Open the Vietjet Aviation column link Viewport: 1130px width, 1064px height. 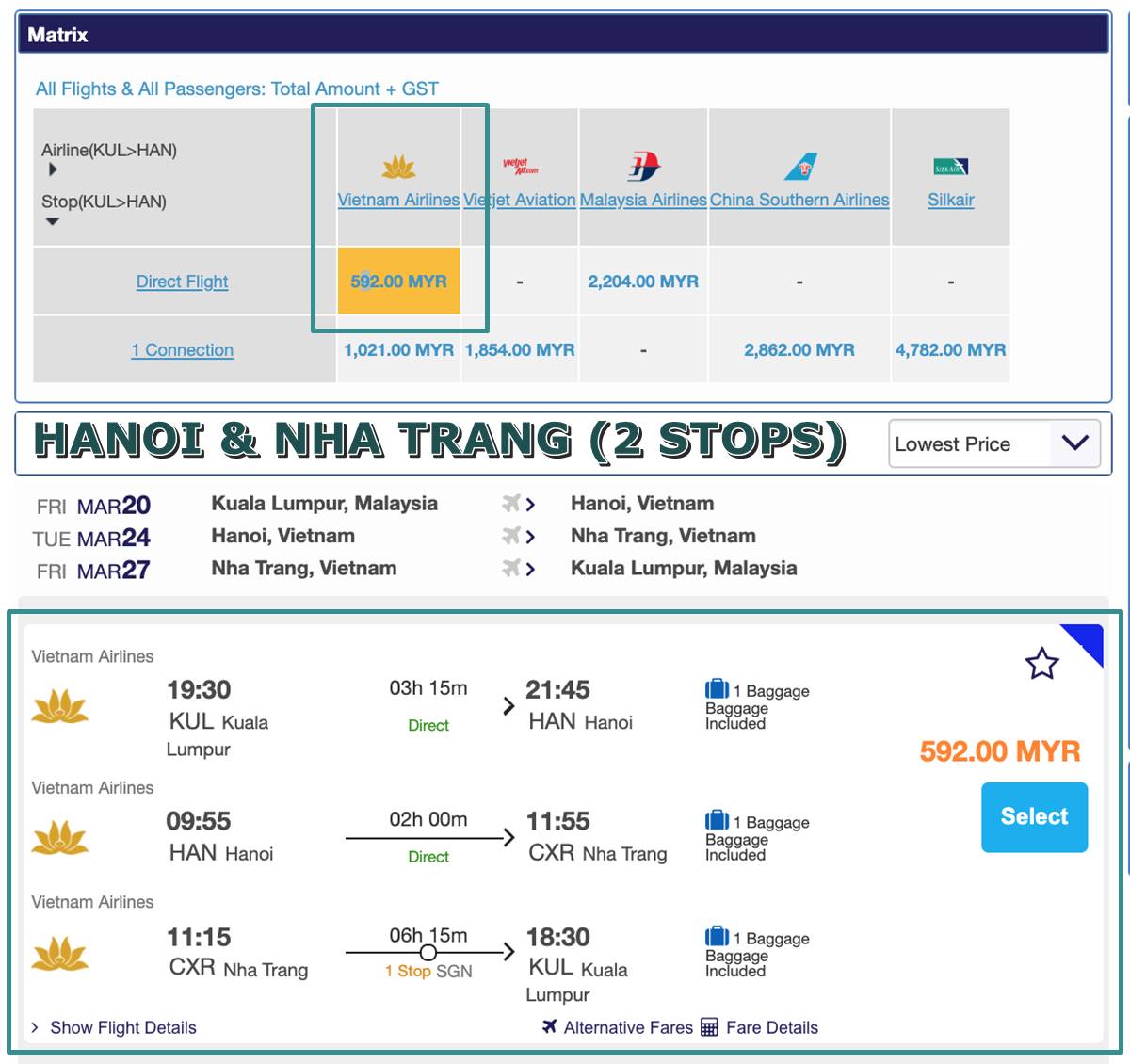(520, 200)
